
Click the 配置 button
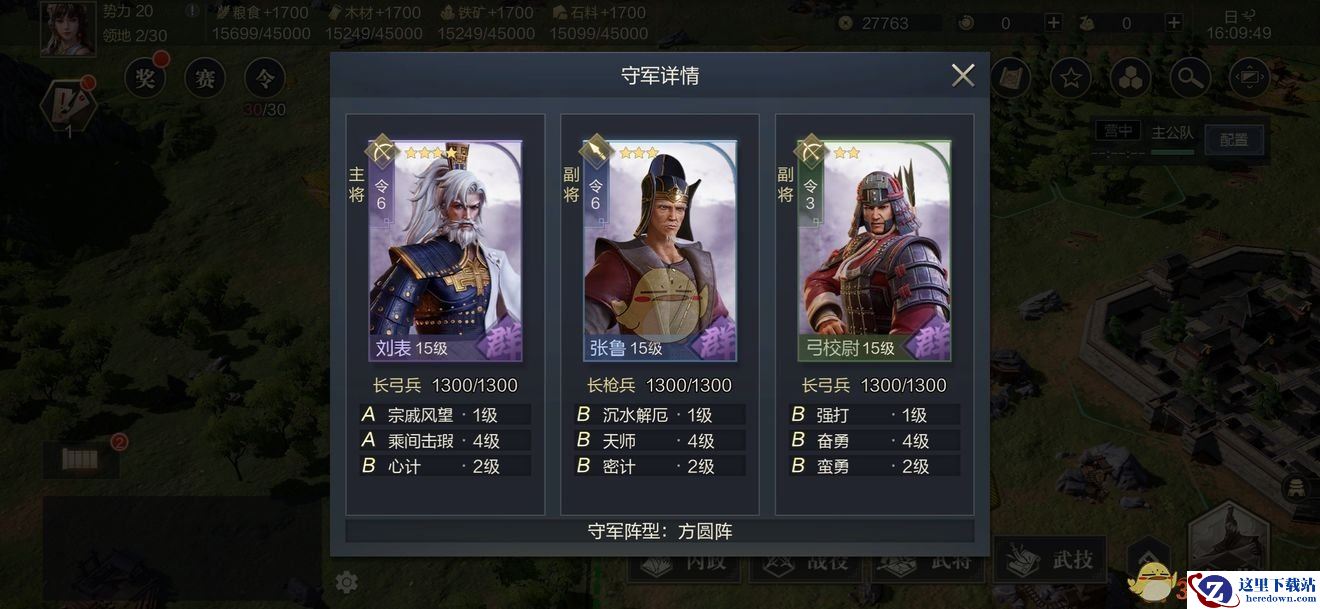tap(1233, 139)
